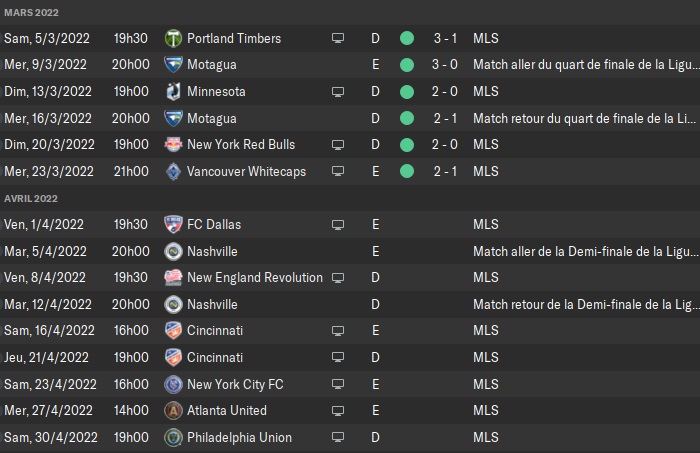Click the MLS competition on FC Dallas row
The height and width of the screenshot is (453, 700).
click(x=486, y=224)
